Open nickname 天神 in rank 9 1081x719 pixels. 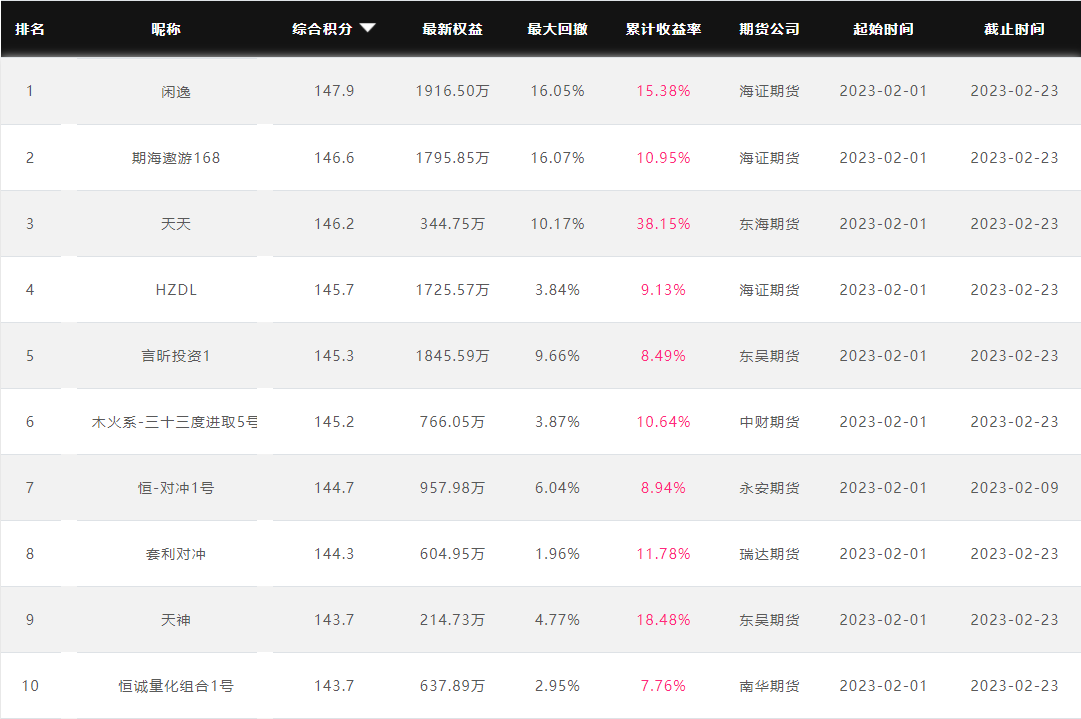[x=176, y=620]
